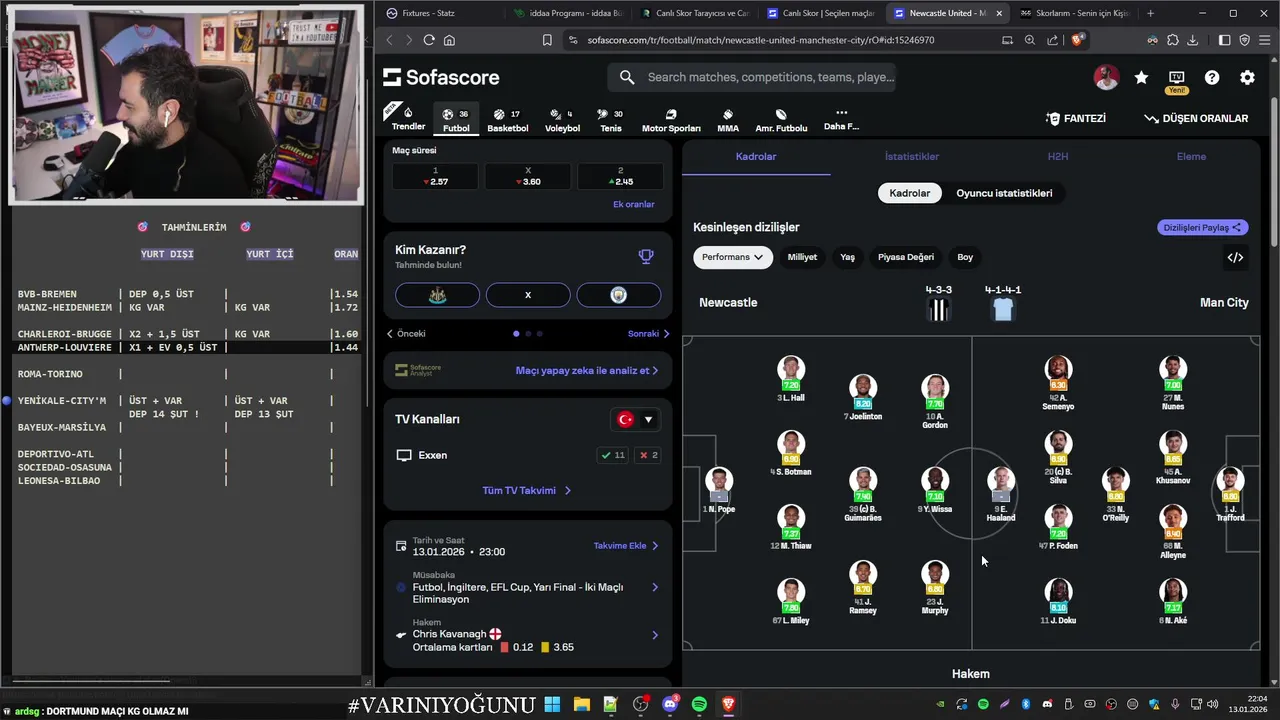Open Spotify from the taskbar
This screenshot has height=720, width=1280.
coord(699,704)
